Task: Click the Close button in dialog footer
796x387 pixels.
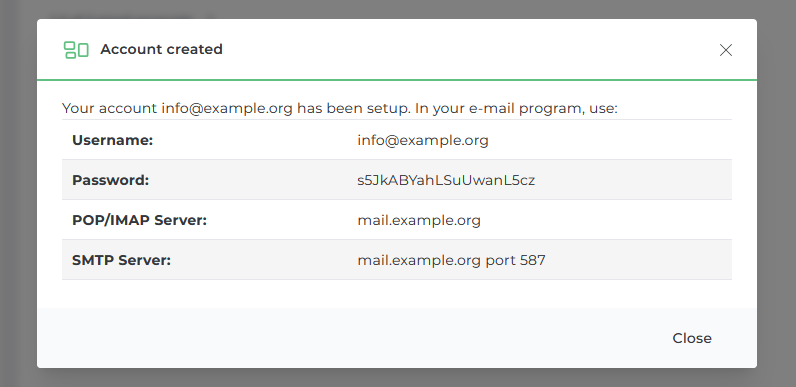Action: pos(692,338)
